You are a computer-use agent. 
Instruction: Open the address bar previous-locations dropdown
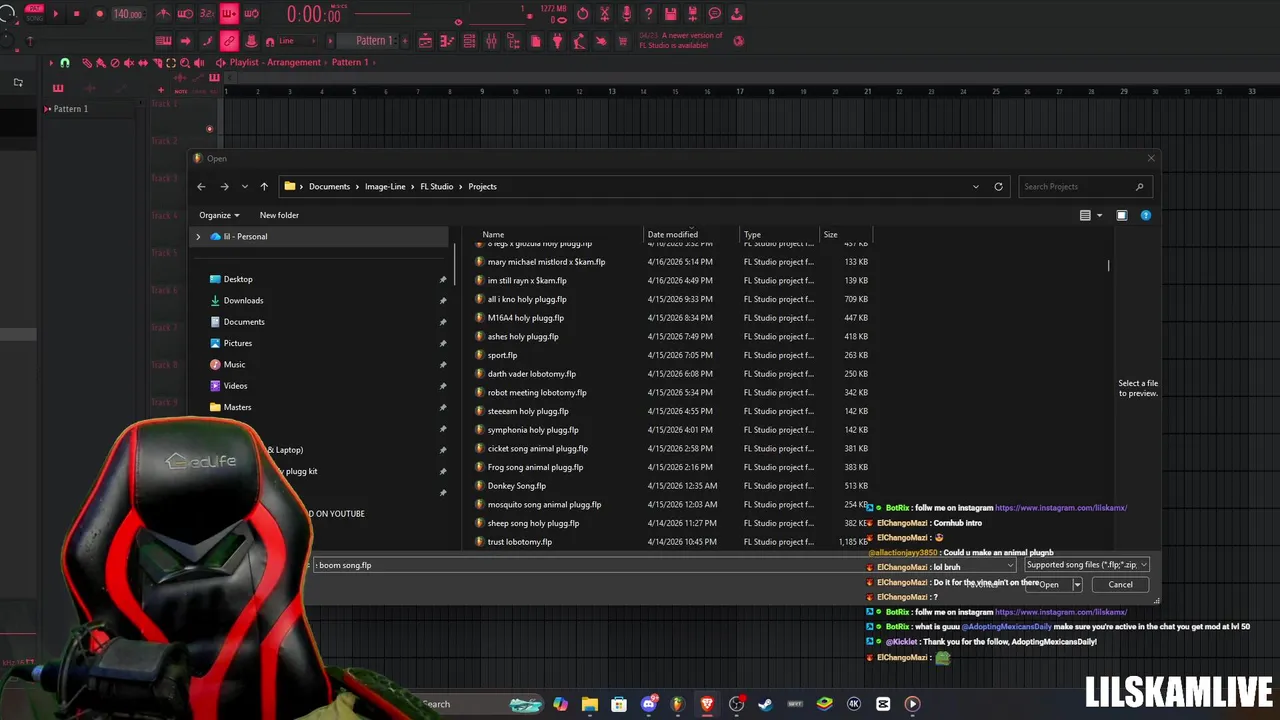pos(976,186)
